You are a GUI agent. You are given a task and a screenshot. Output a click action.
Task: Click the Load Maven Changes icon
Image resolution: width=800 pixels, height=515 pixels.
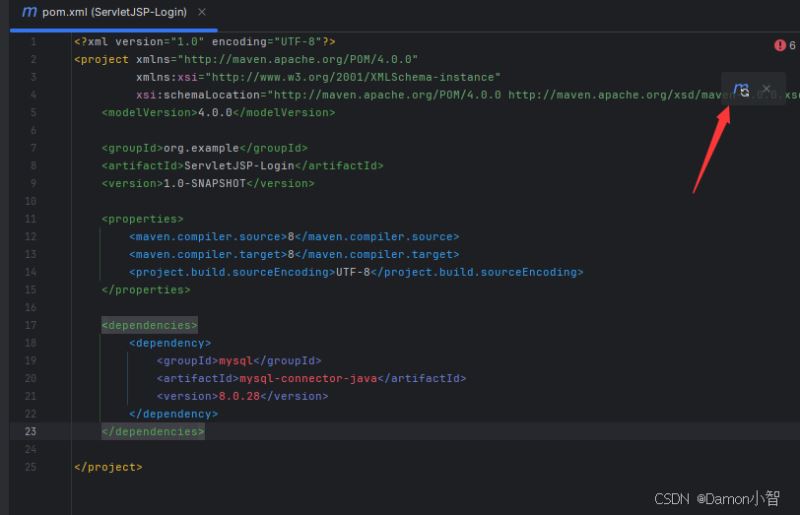coord(741,90)
